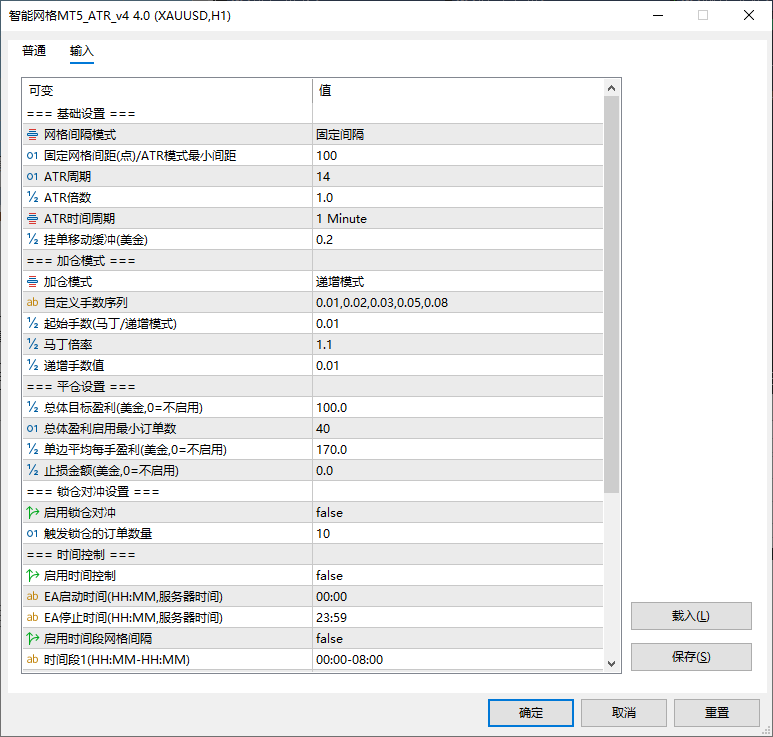
Task: Open the 固定间隔 dropdown for 网格间隔模式
Action: point(458,135)
